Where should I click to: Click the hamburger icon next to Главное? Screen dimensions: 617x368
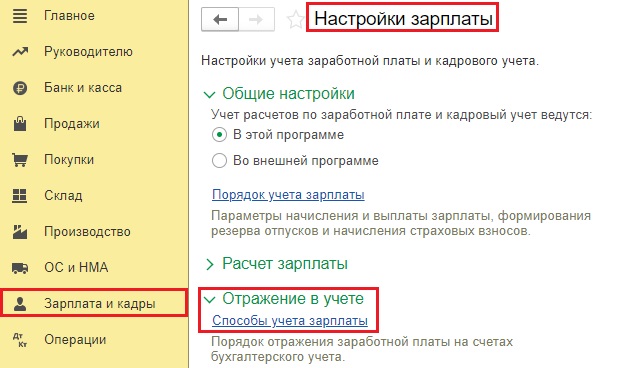point(20,16)
